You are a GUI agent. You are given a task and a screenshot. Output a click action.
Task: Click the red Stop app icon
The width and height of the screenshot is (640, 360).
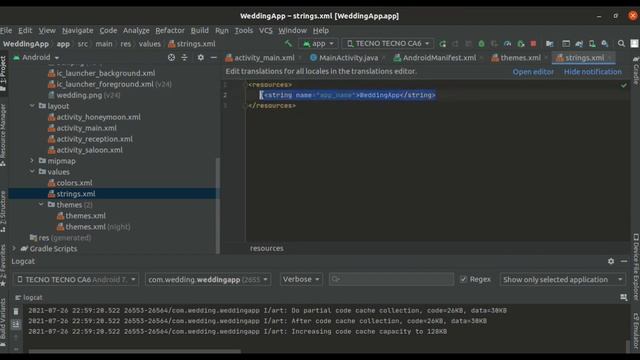click(533, 44)
